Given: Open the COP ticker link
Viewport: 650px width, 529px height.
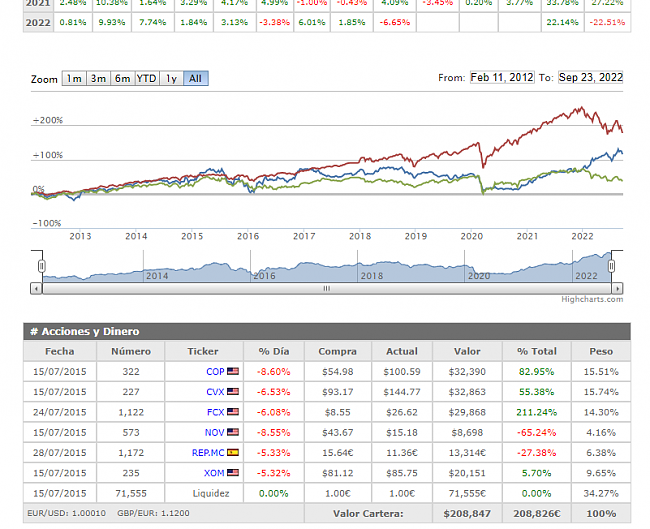Looking at the screenshot, I should click(215, 371).
